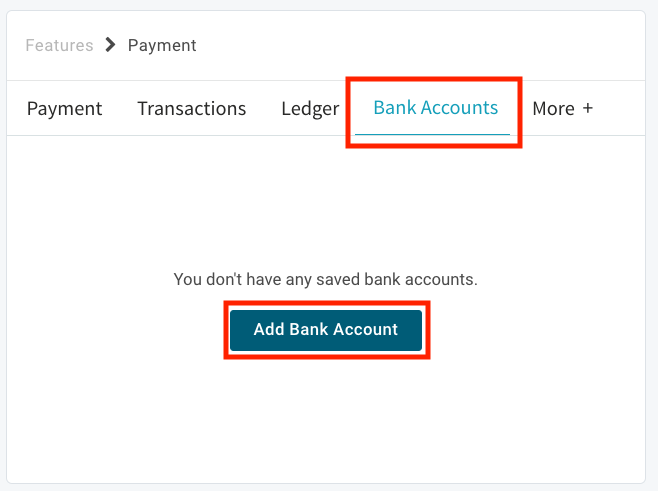The image size is (658, 491).
Task: Select the Ledger tab
Action: pyautogui.click(x=310, y=109)
